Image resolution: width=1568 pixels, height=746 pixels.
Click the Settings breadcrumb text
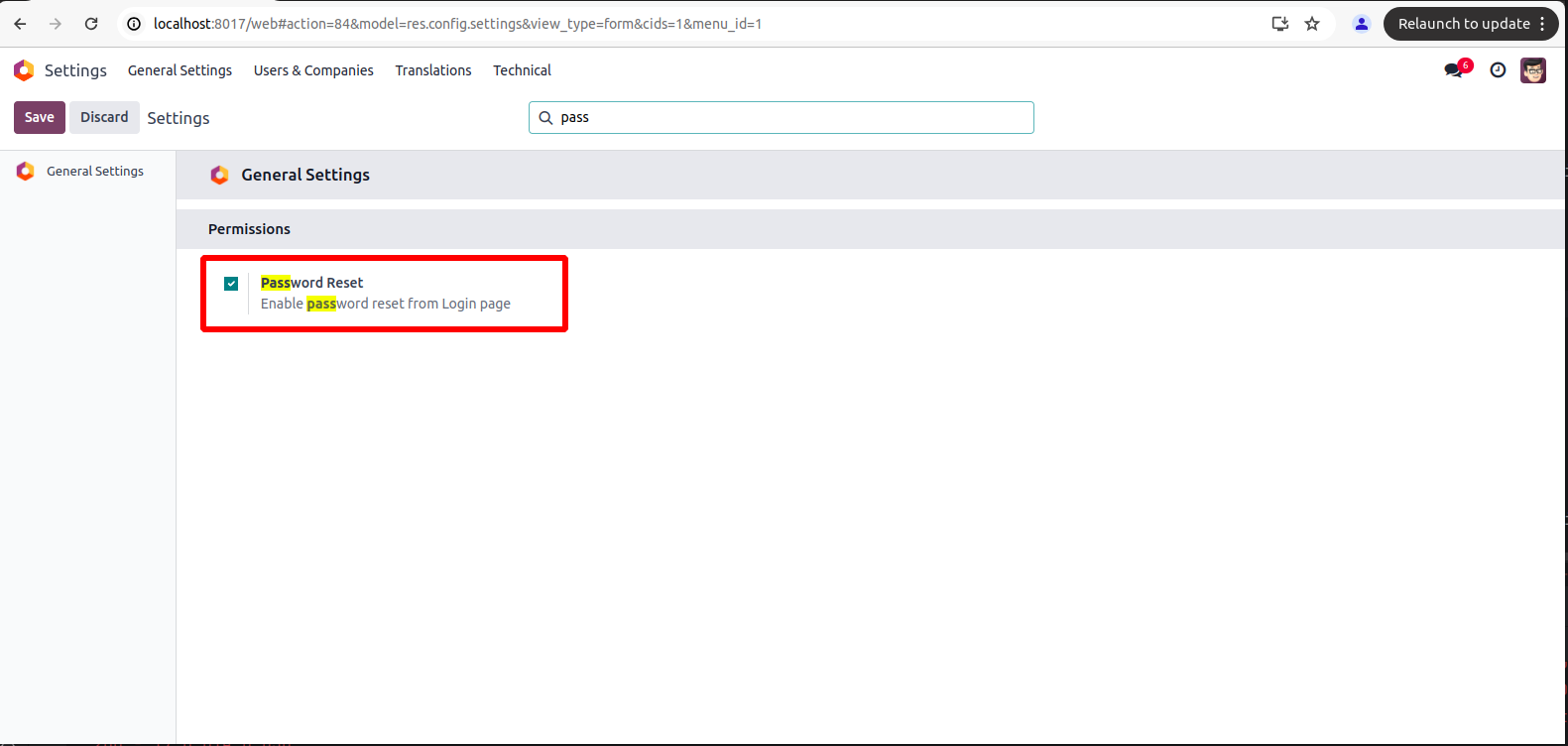coord(179,118)
